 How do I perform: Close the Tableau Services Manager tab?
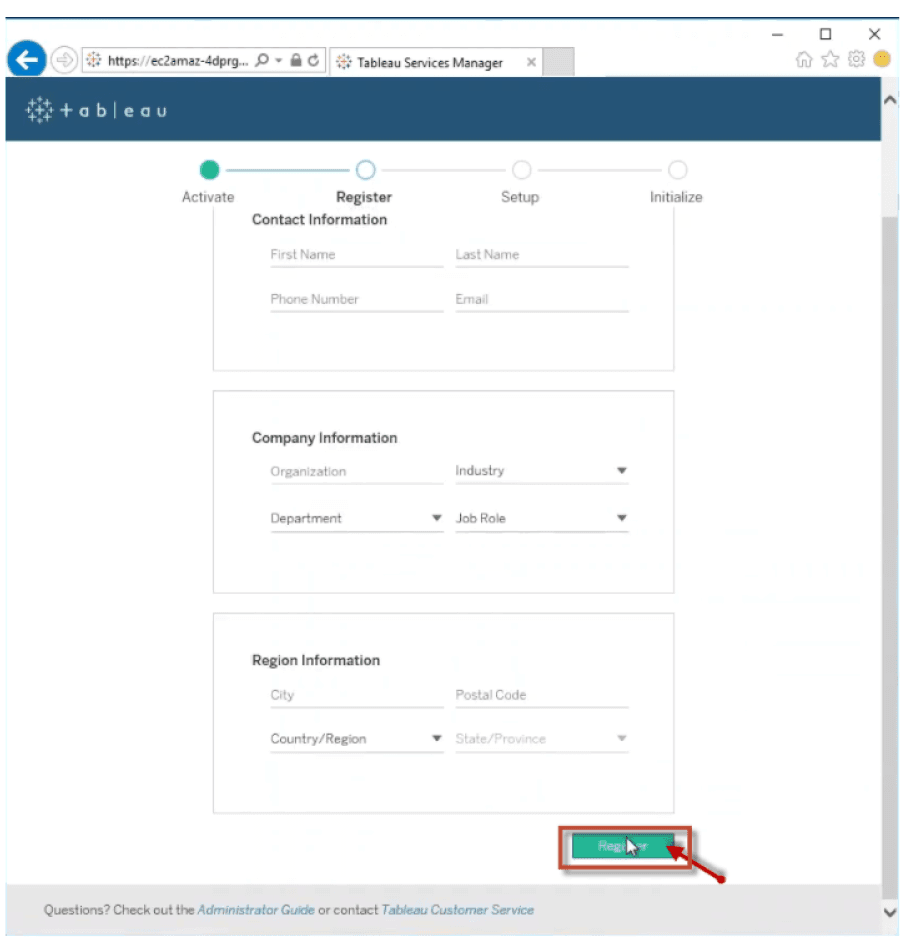pos(531,62)
